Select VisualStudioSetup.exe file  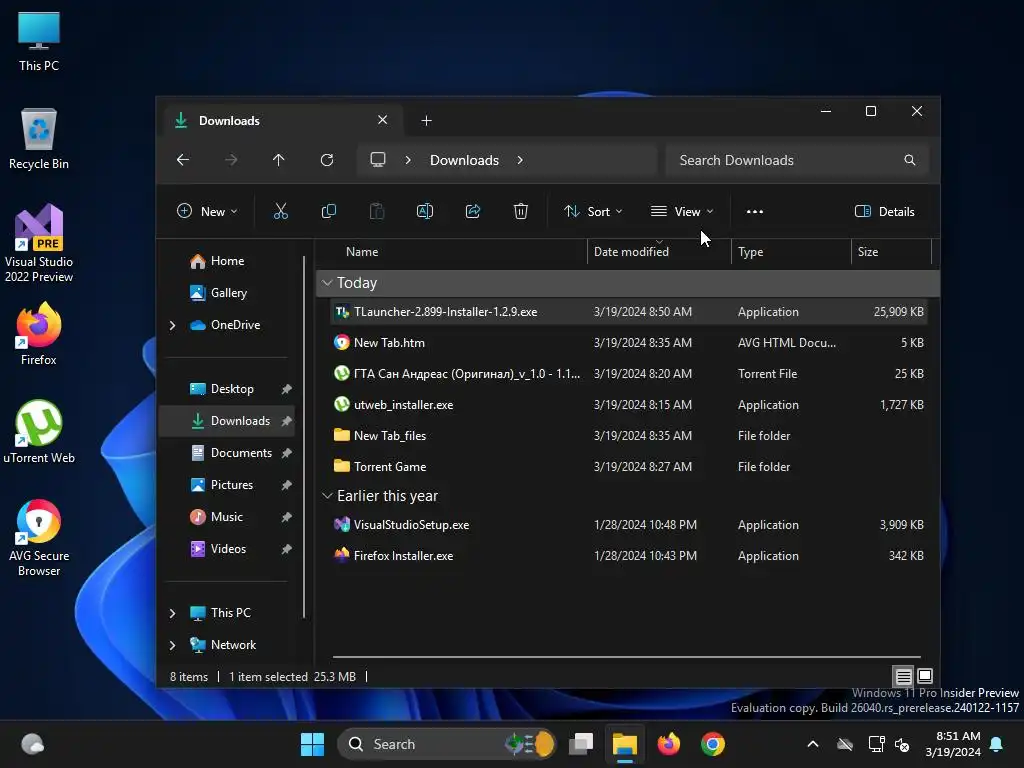[628, 524]
